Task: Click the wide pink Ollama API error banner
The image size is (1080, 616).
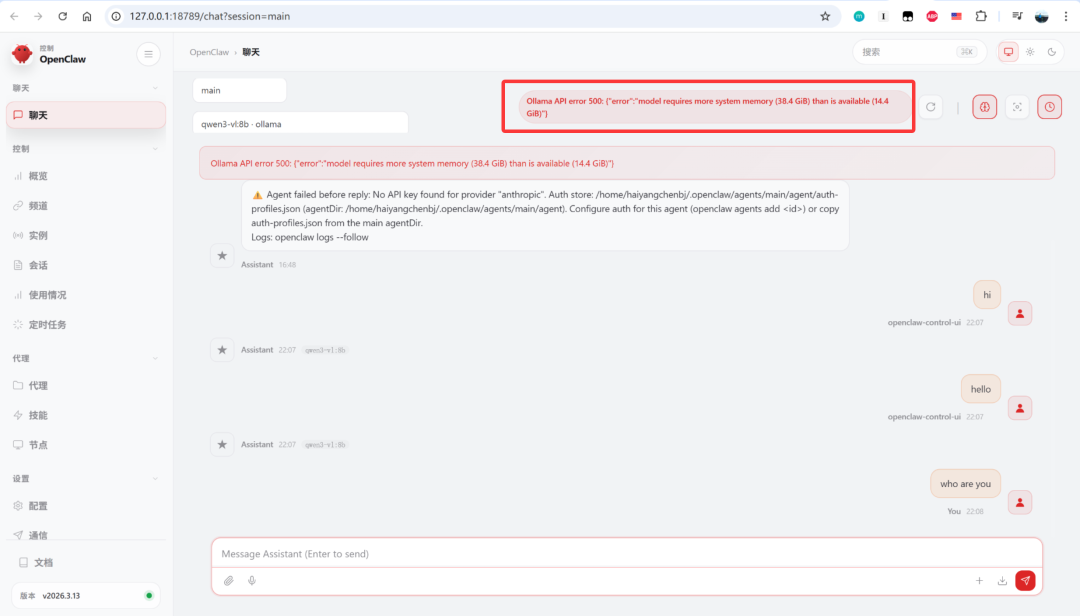Action: point(627,163)
